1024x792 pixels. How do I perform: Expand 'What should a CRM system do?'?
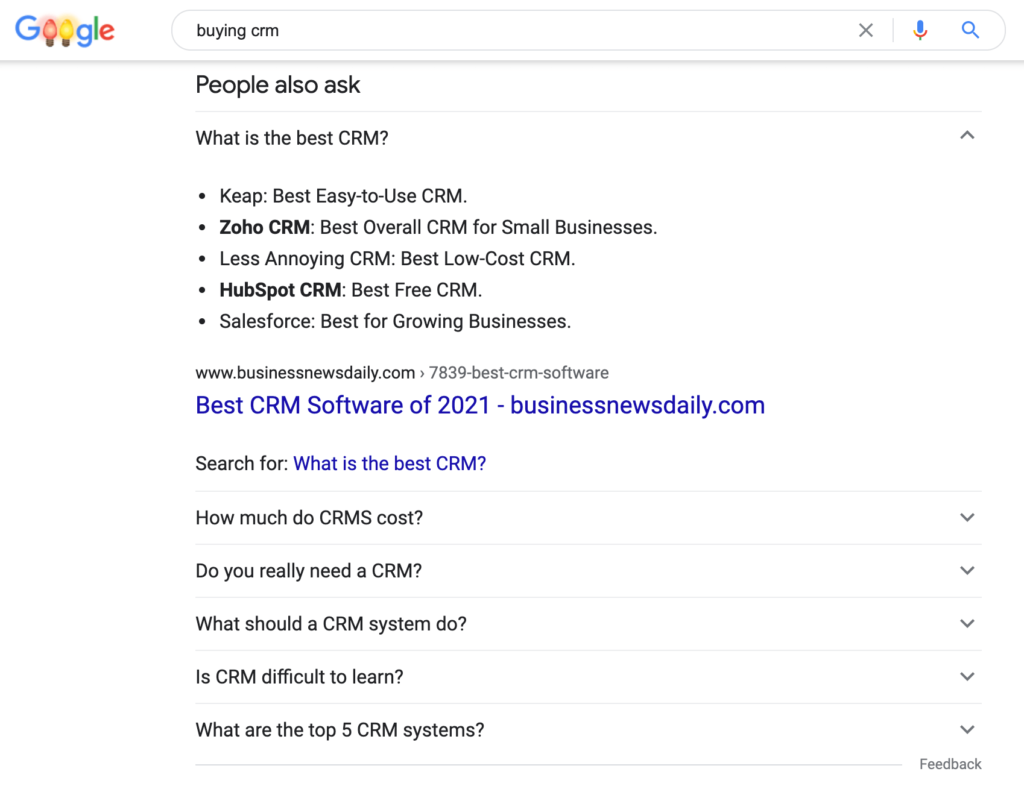coord(967,624)
